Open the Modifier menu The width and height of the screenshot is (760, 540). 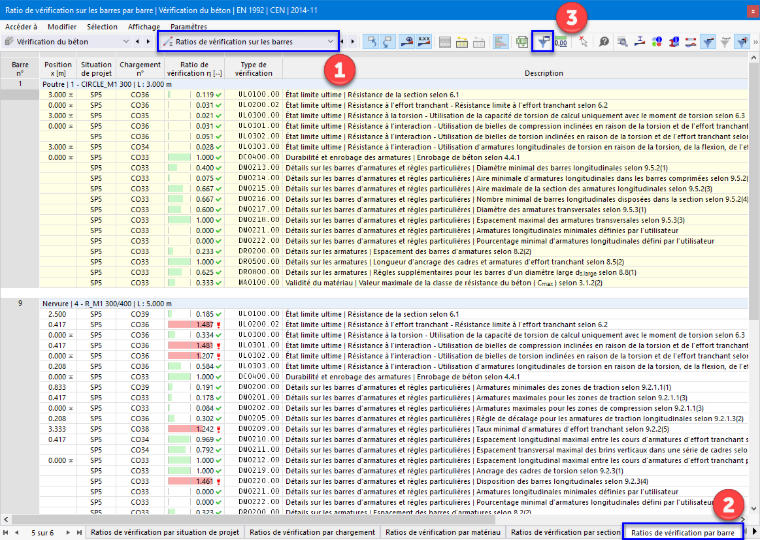coord(62,27)
